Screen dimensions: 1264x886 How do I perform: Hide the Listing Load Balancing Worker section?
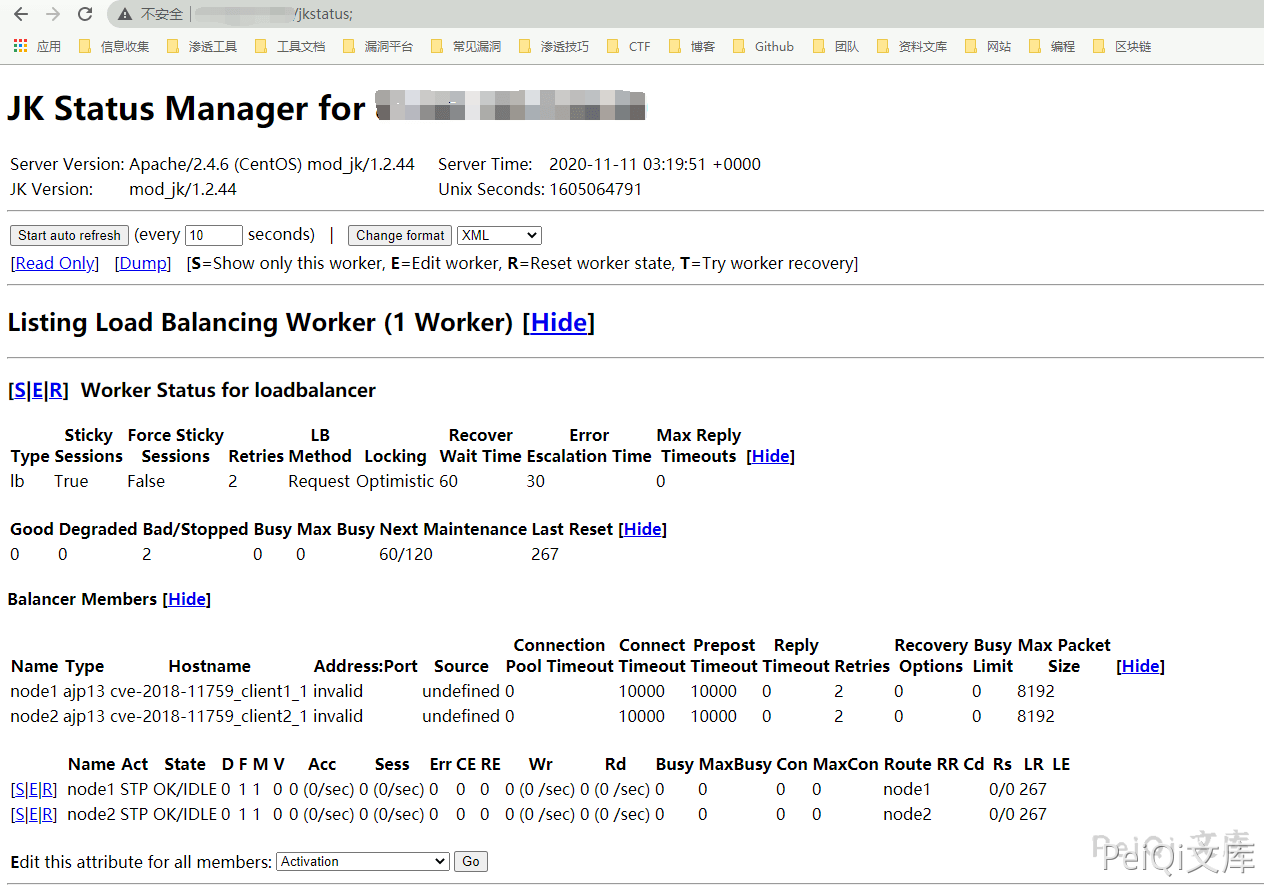point(558,323)
